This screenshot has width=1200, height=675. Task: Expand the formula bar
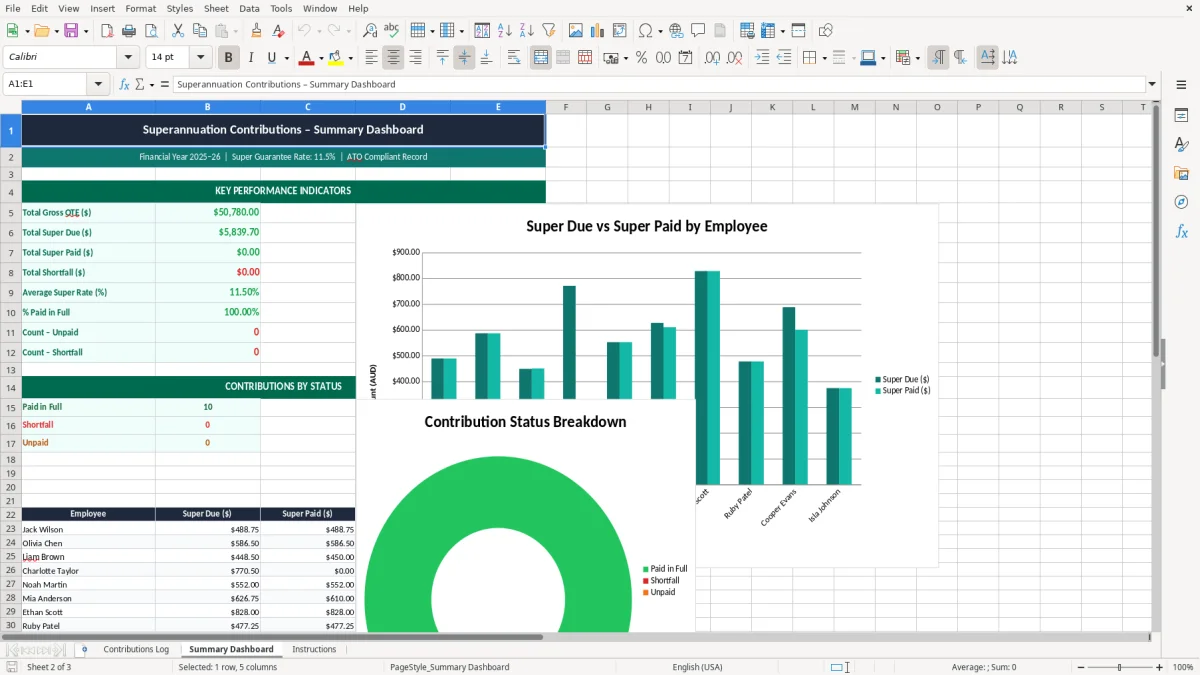1152,85
